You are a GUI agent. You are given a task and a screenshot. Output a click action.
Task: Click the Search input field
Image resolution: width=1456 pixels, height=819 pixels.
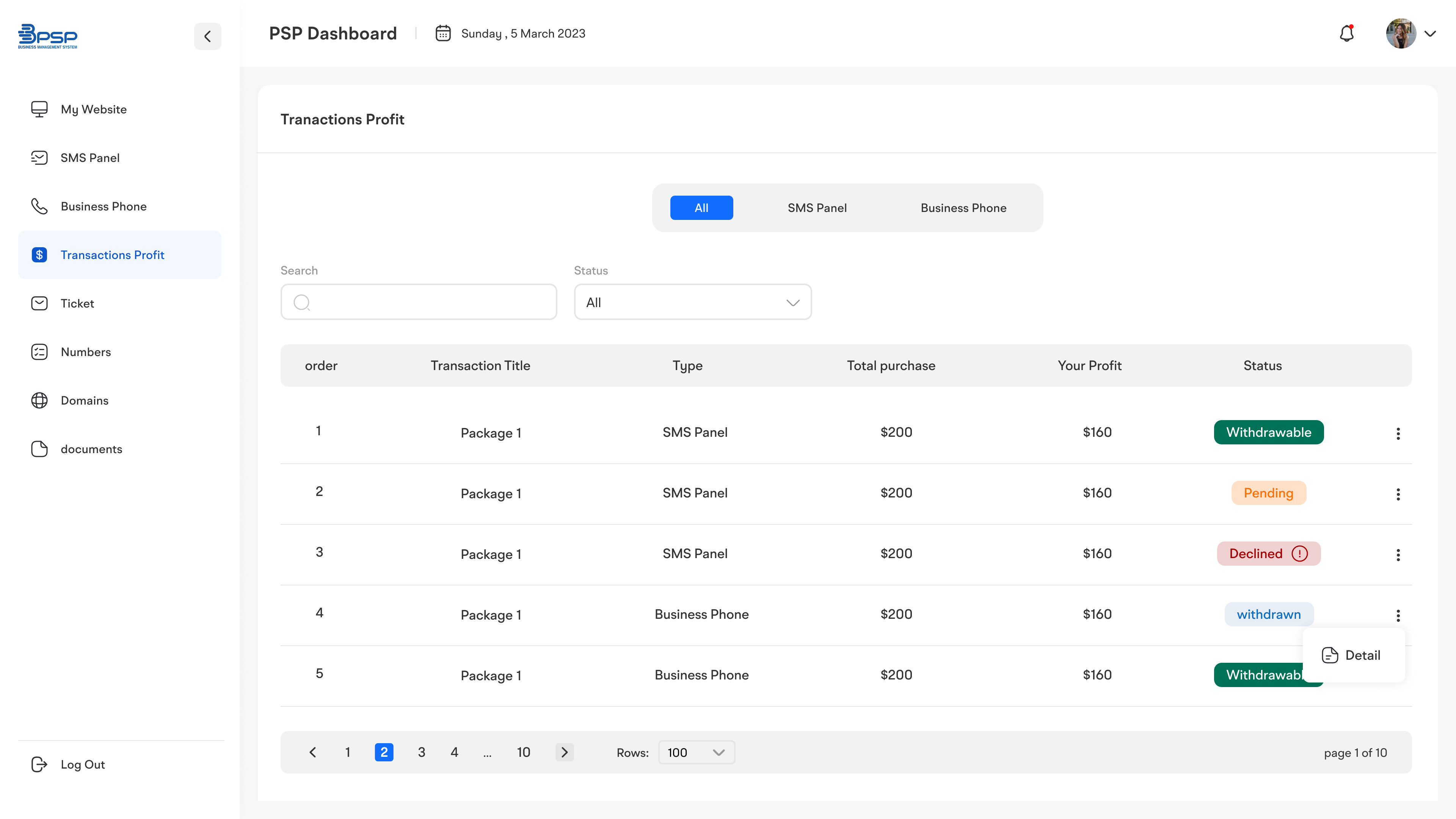(419, 303)
